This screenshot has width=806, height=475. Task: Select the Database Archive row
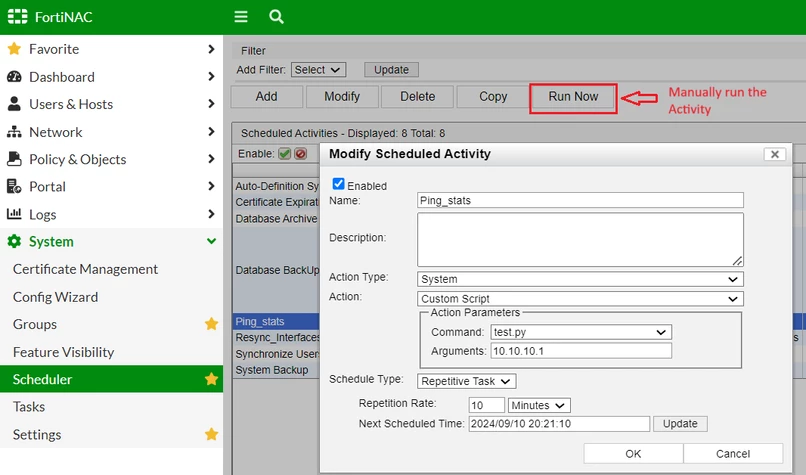[276, 218]
